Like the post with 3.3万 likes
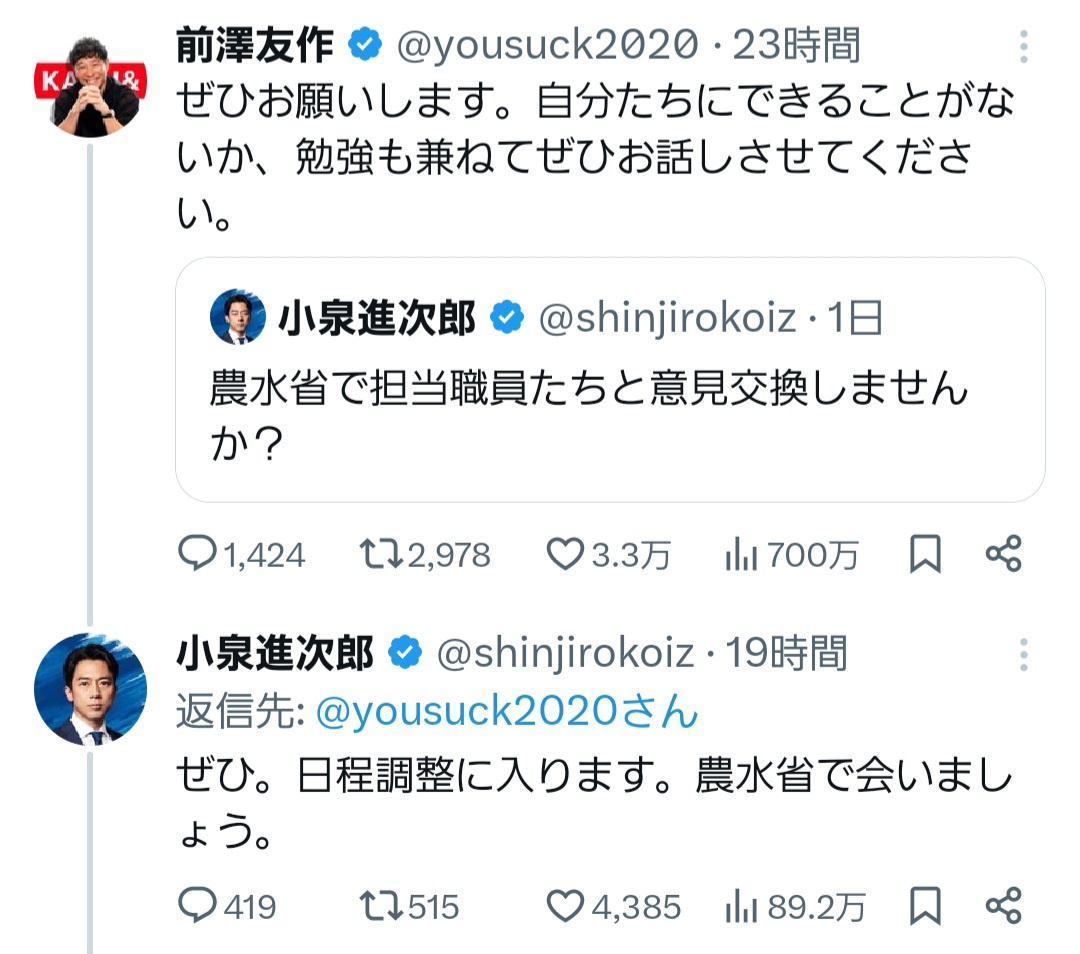 click(x=566, y=555)
